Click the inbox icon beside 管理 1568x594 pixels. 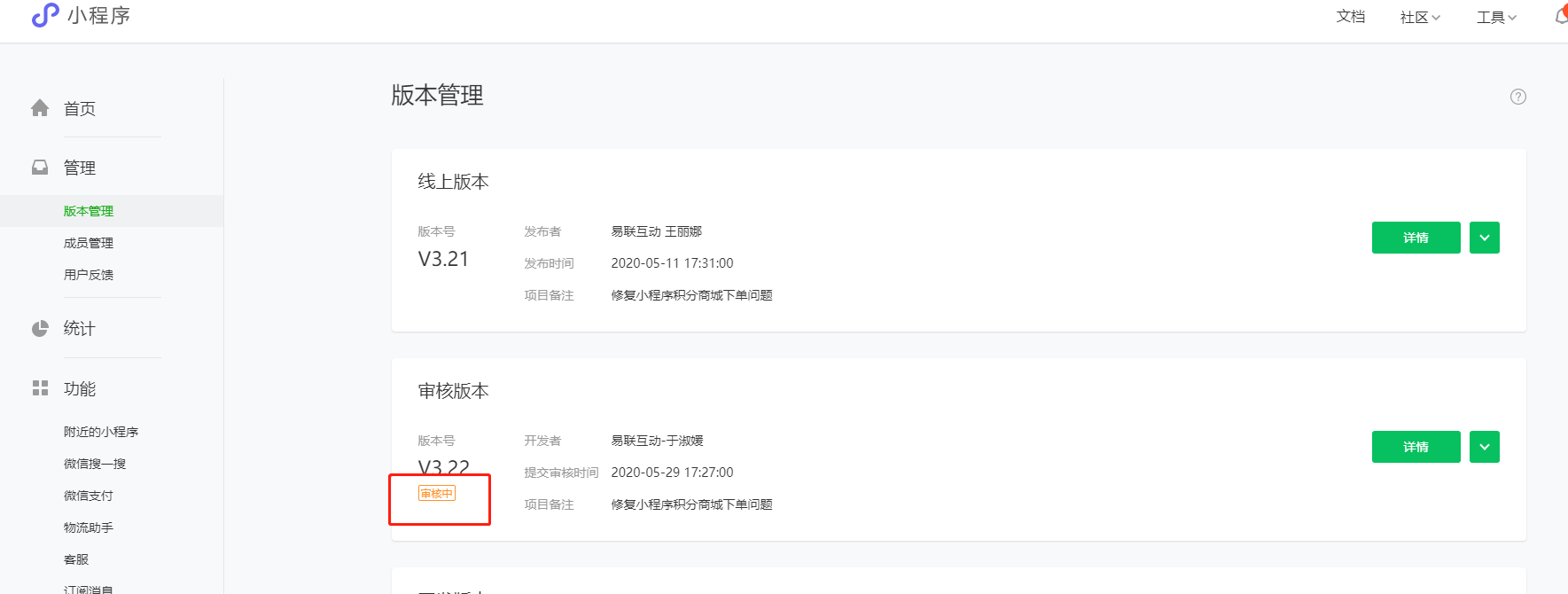40,168
